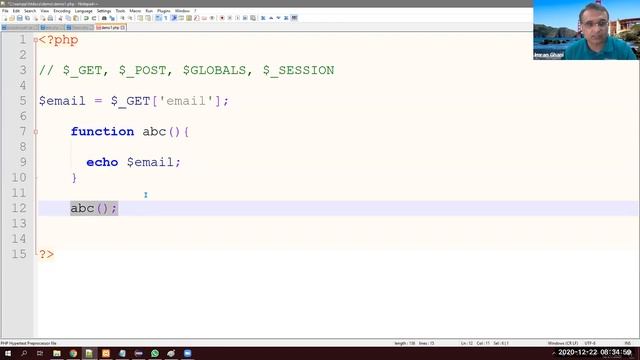Open the File menu
This screenshot has width=640, height=360.
tap(5, 11)
